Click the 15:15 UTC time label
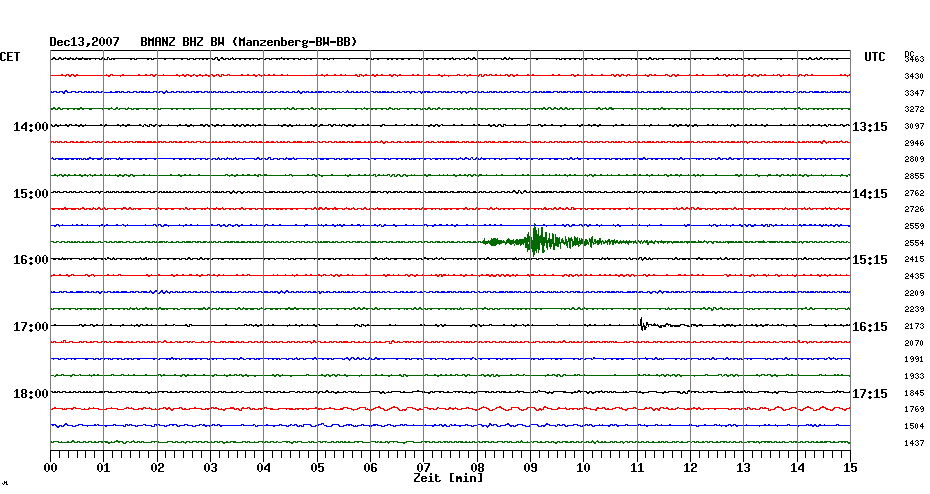The image size is (930, 494). [x=870, y=260]
